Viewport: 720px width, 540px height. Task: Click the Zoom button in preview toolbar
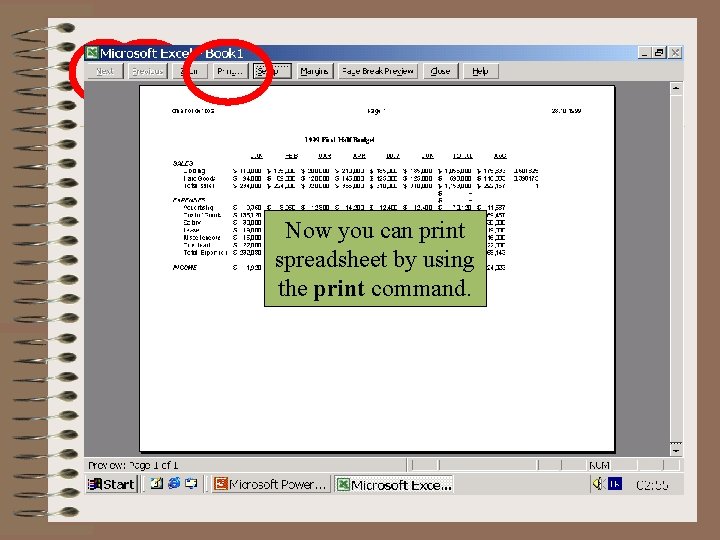(190, 71)
